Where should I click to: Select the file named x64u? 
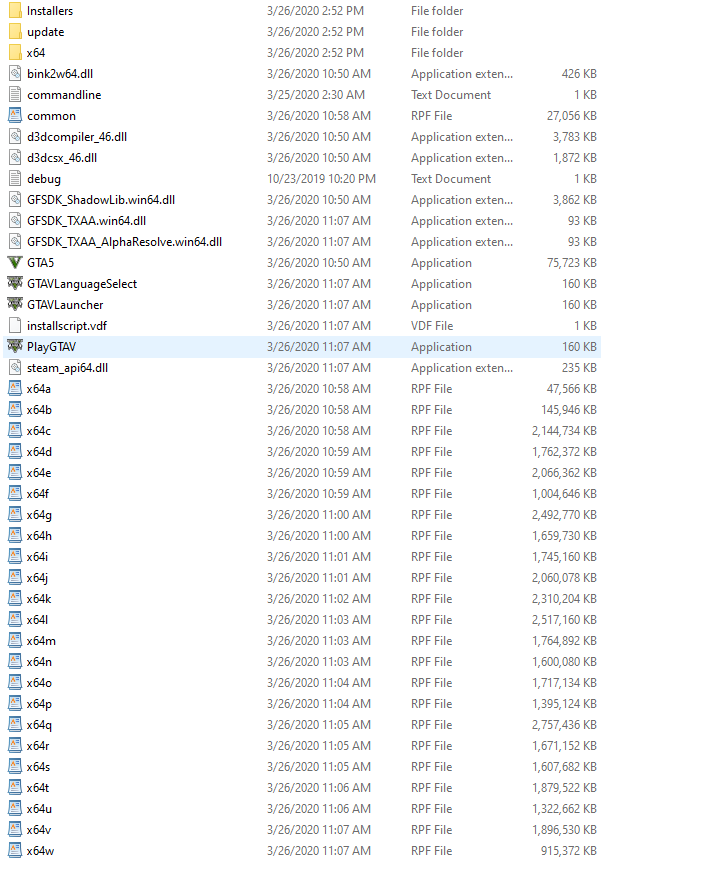click(x=39, y=809)
